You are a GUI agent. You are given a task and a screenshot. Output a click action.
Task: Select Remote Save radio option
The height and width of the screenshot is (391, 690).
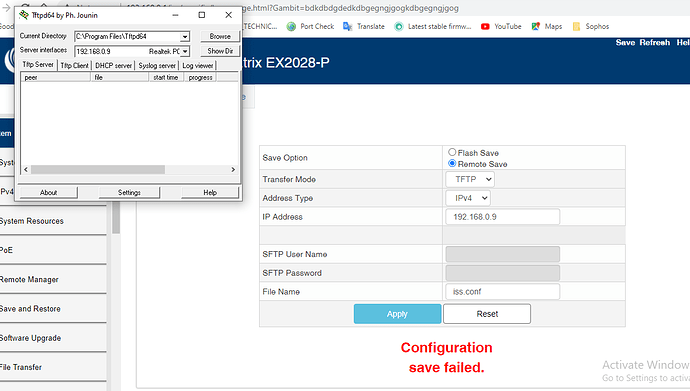click(452, 163)
